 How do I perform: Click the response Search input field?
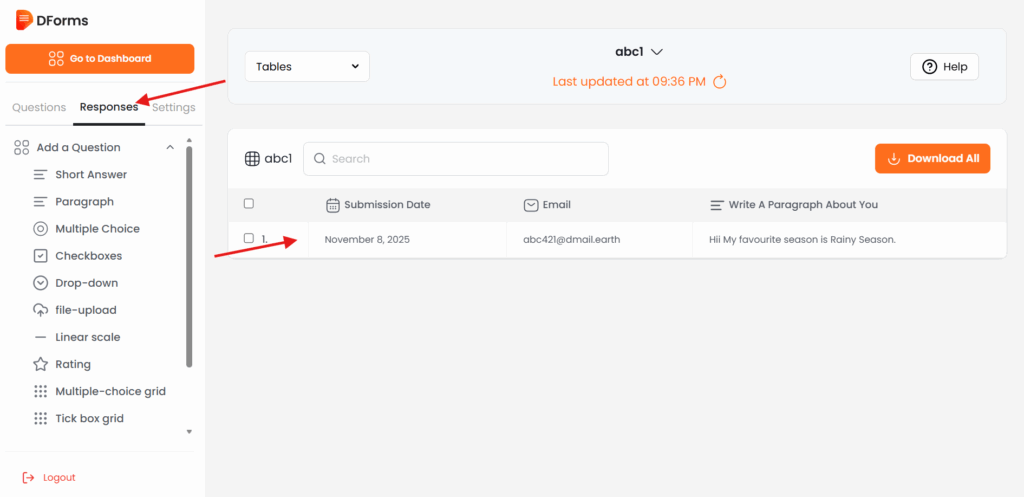click(x=456, y=158)
